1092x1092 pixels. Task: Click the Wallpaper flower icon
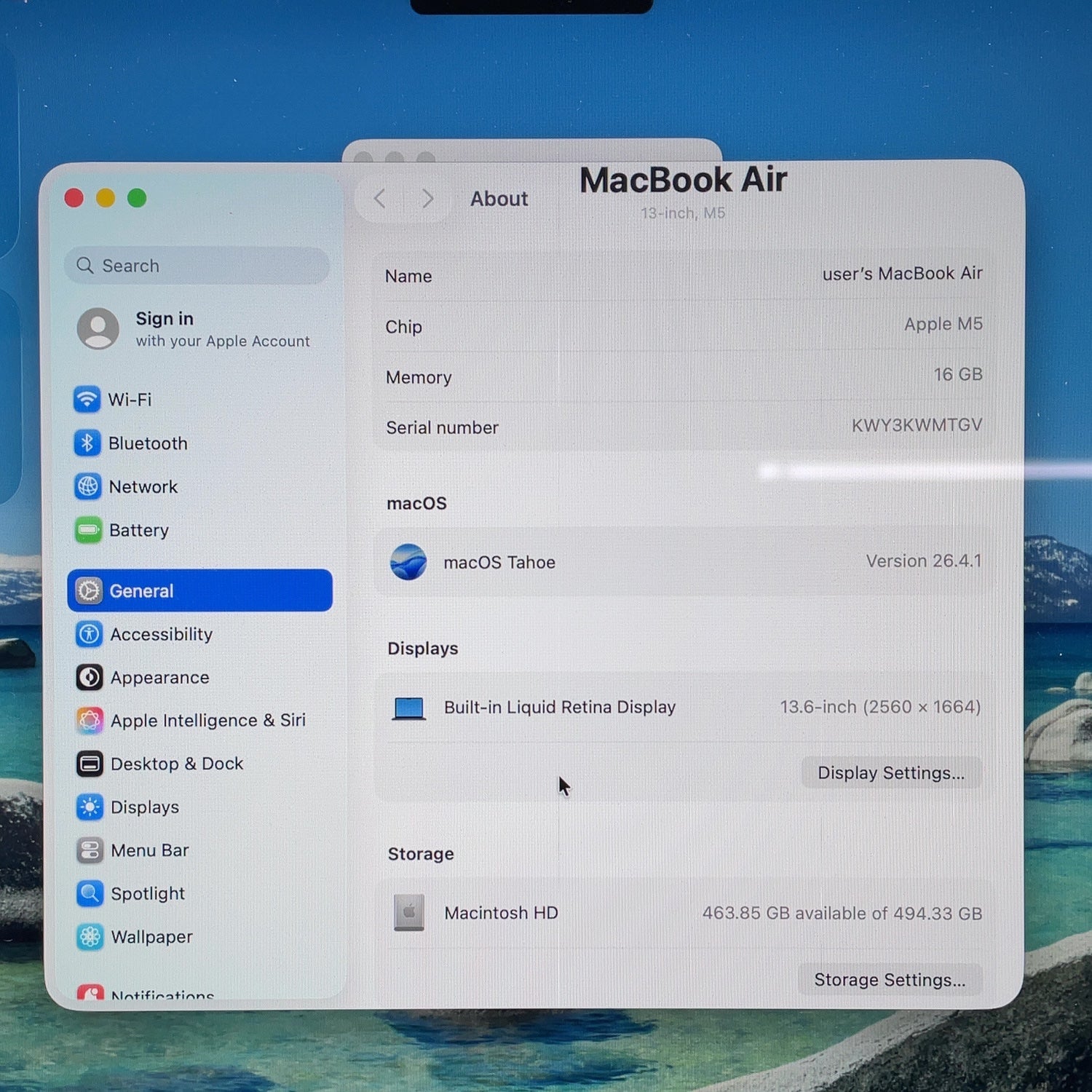(x=90, y=937)
